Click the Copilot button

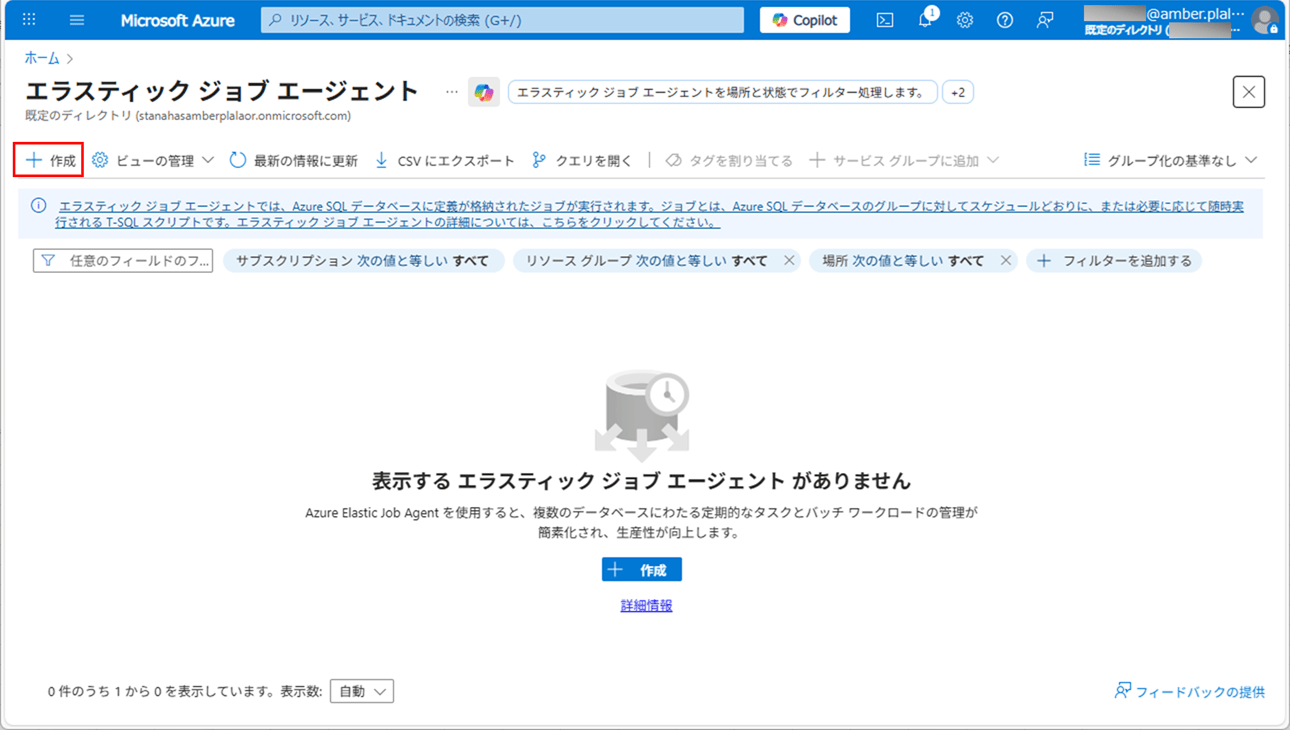pos(805,20)
